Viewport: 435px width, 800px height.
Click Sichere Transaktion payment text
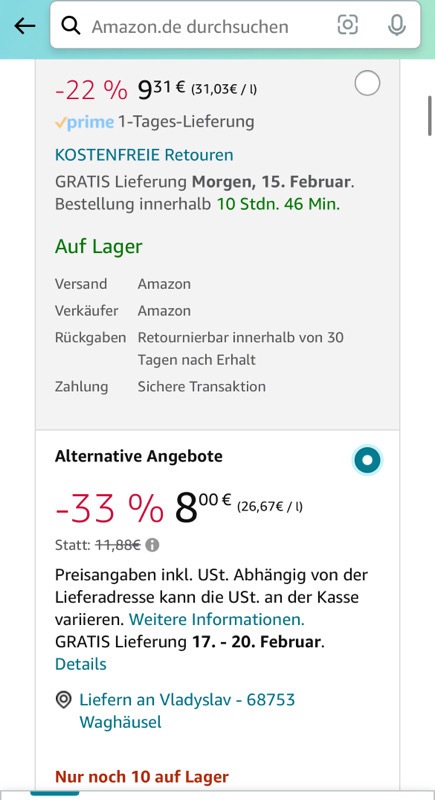[201, 387]
